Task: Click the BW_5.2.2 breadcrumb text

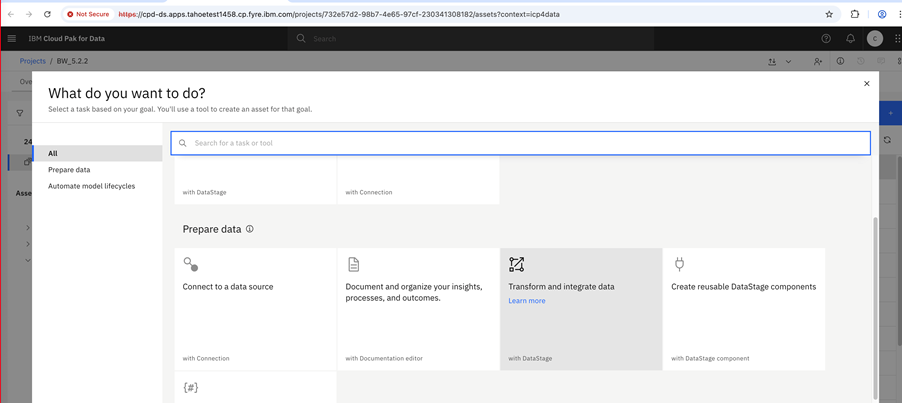Action: click(72, 61)
